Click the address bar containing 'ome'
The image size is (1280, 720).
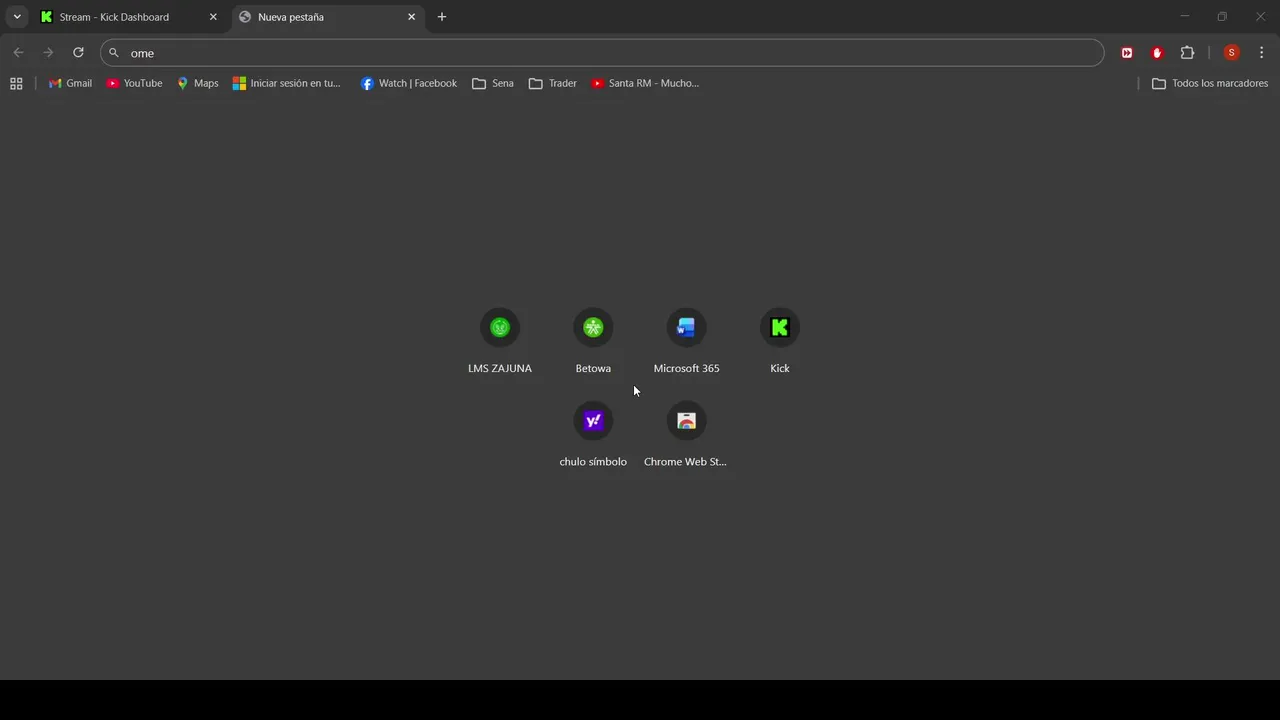coord(602,53)
